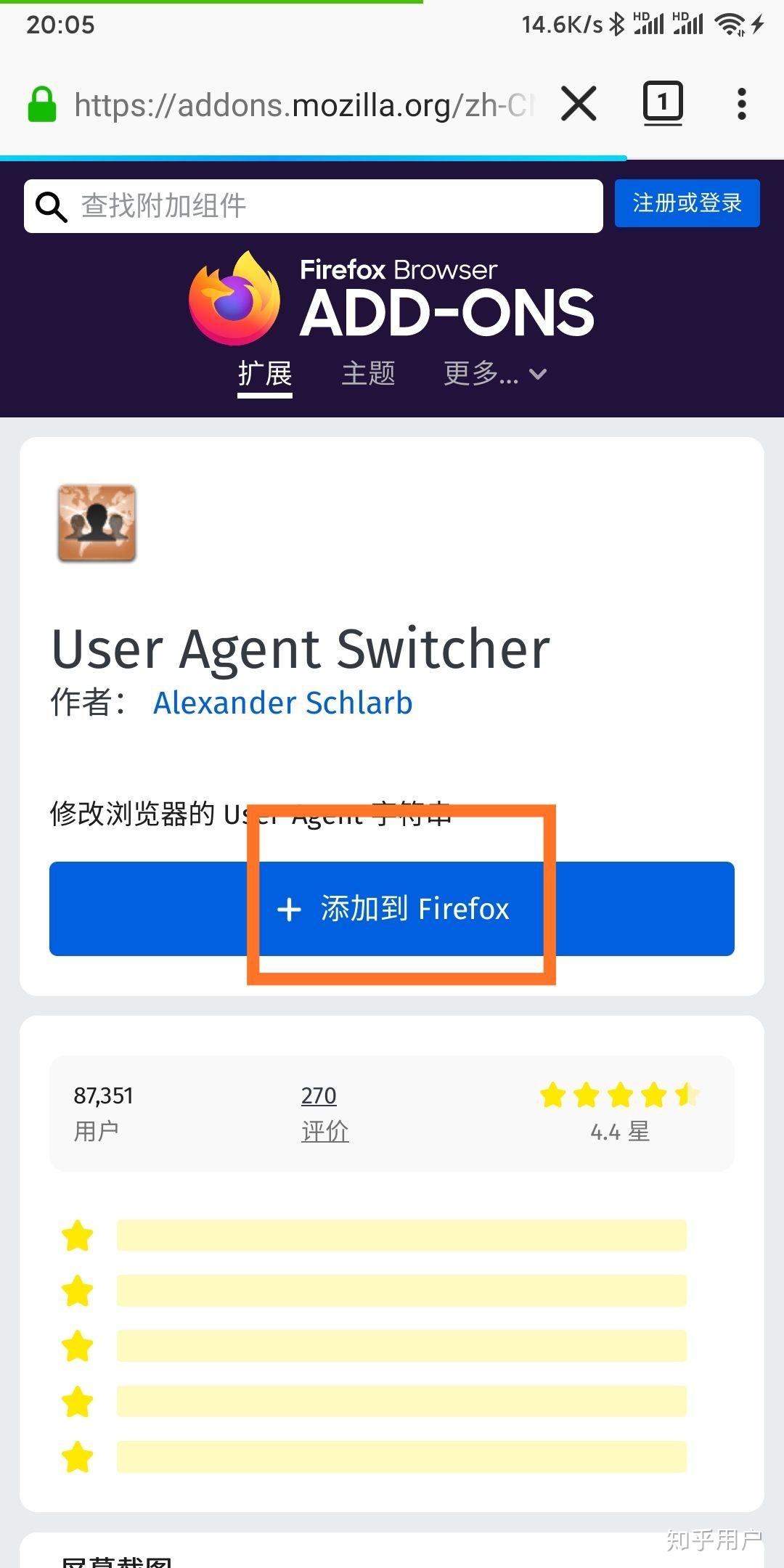Focus the 查找附加组件 search field
Screen dimensions: 784x1568
pos(314,206)
